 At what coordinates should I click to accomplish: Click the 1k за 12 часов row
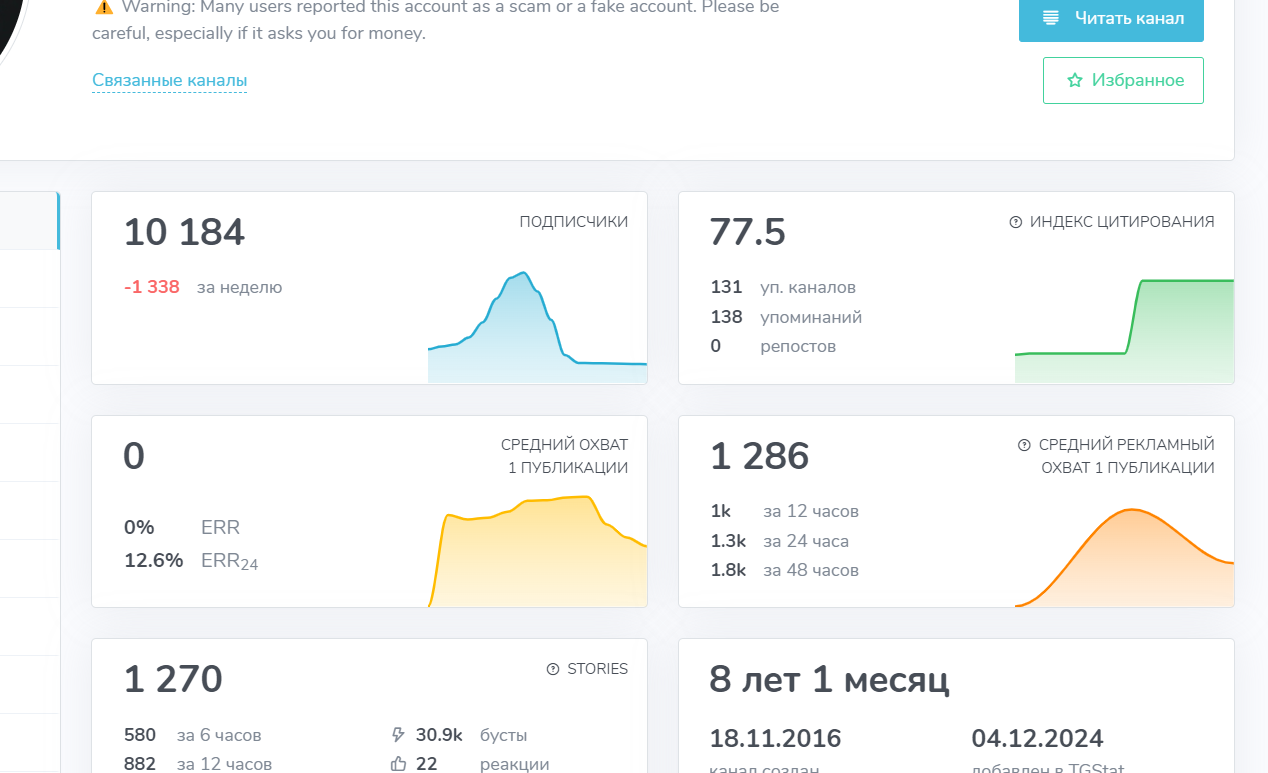click(x=785, y=511)
